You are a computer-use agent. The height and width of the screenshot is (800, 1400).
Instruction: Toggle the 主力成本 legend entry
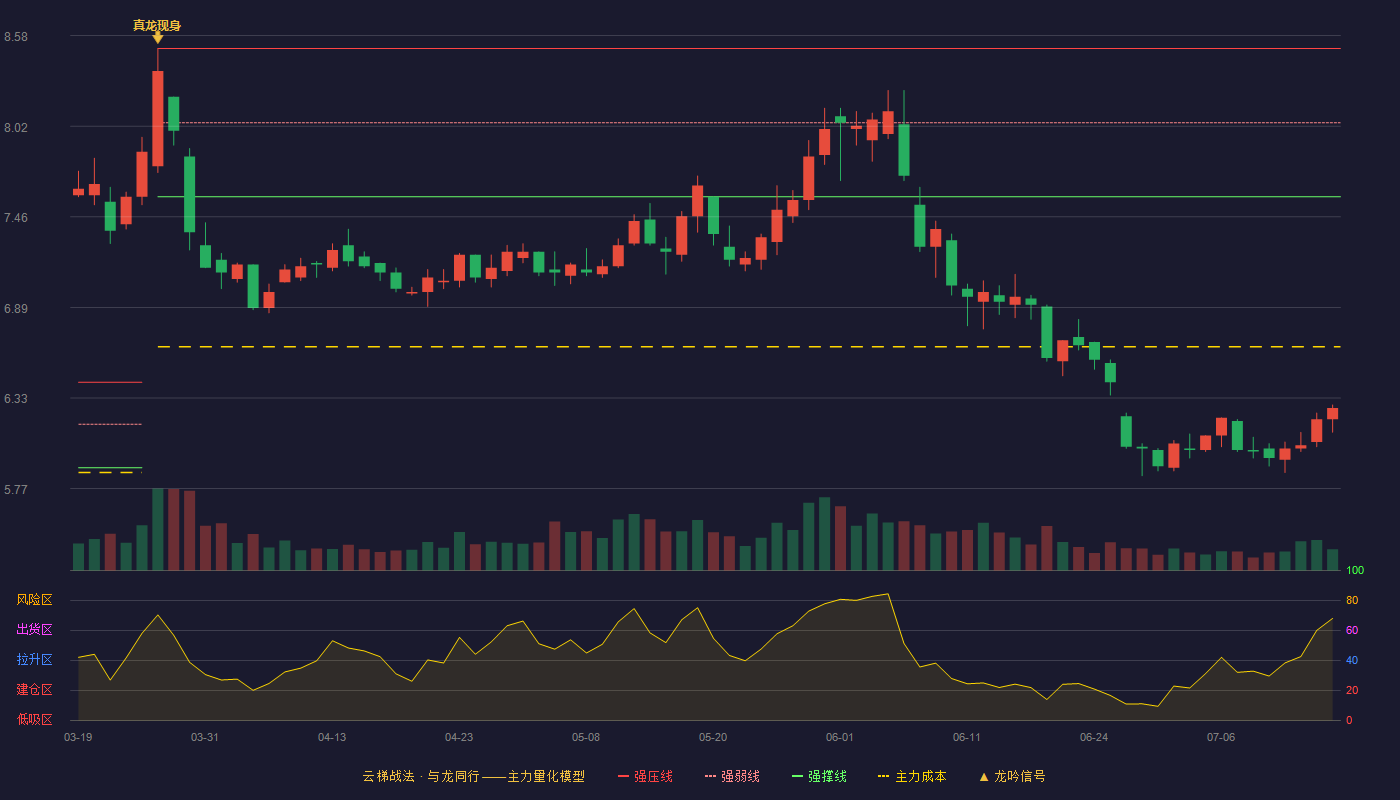pos(911,776)
